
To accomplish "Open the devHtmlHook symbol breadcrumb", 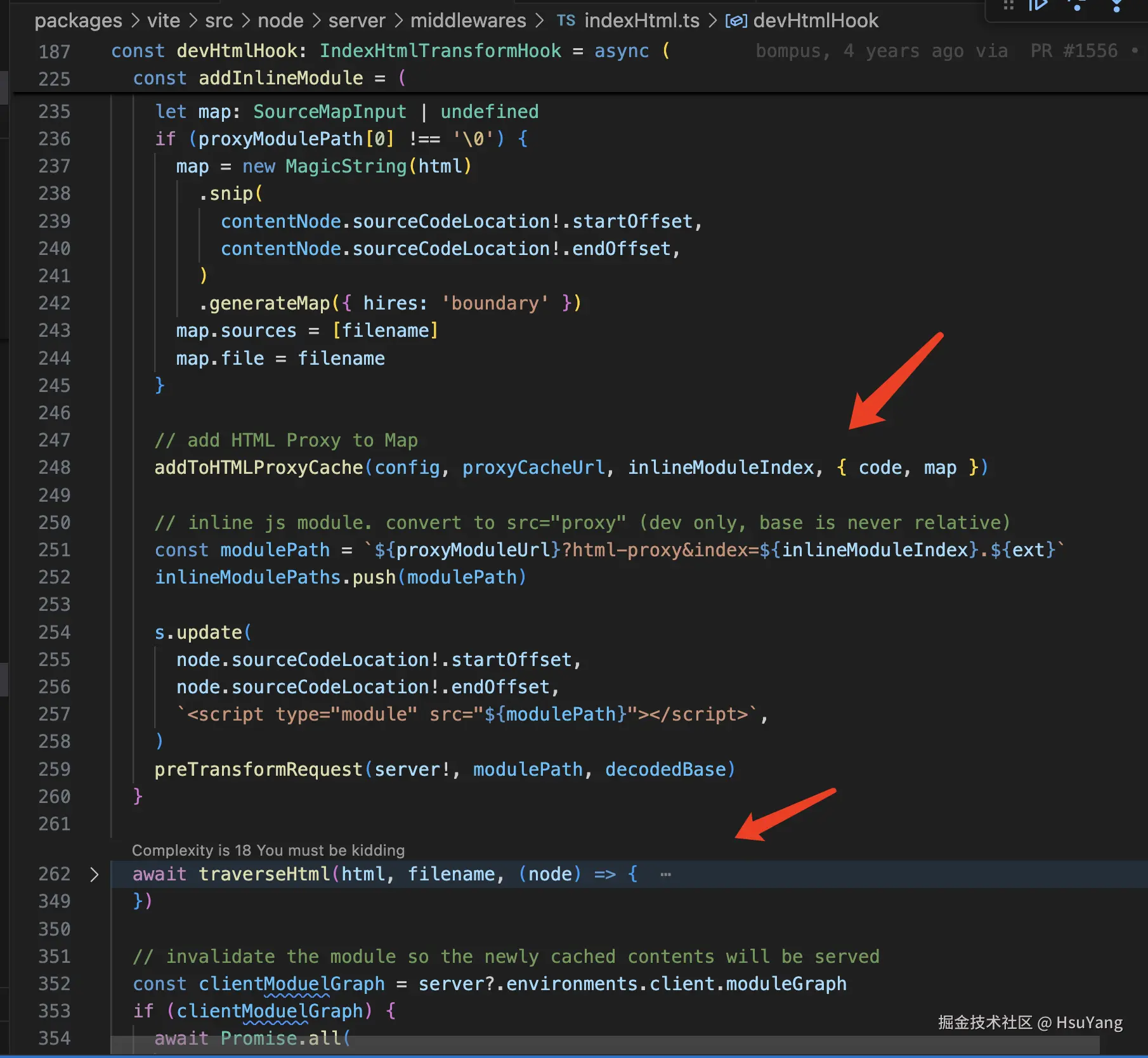I will tap(816, 21).
